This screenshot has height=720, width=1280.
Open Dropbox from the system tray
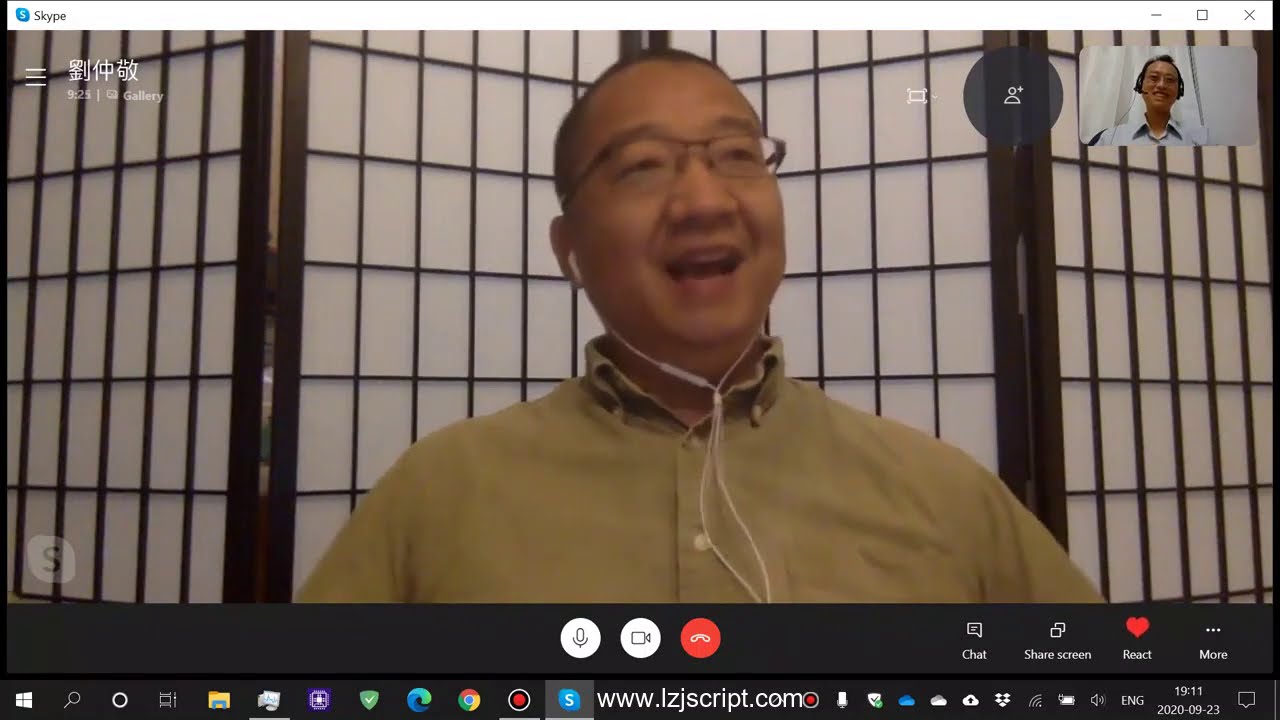1003,700
